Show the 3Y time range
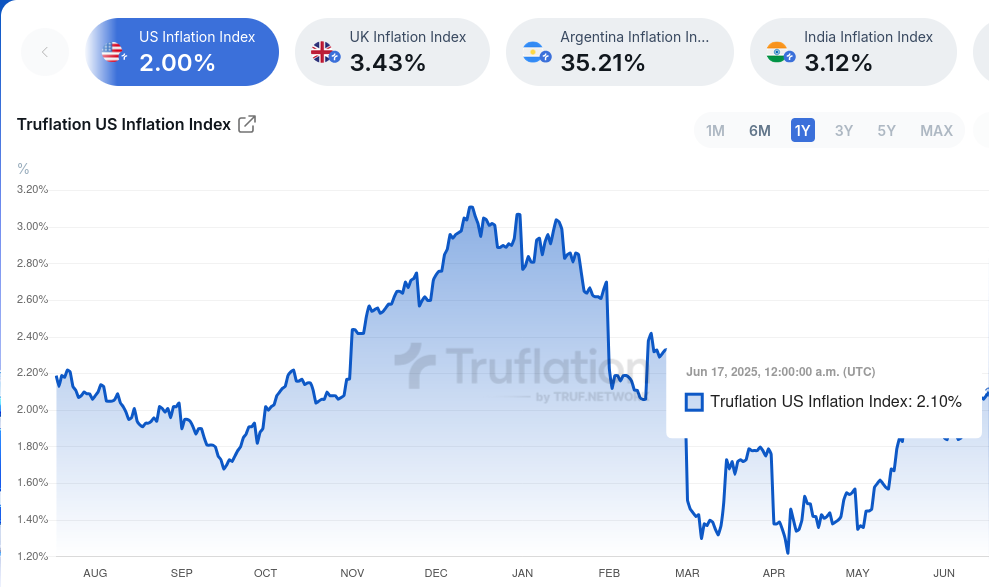Image resolution: width=989 pixels, height=587 pixels. tap(844, 131)
